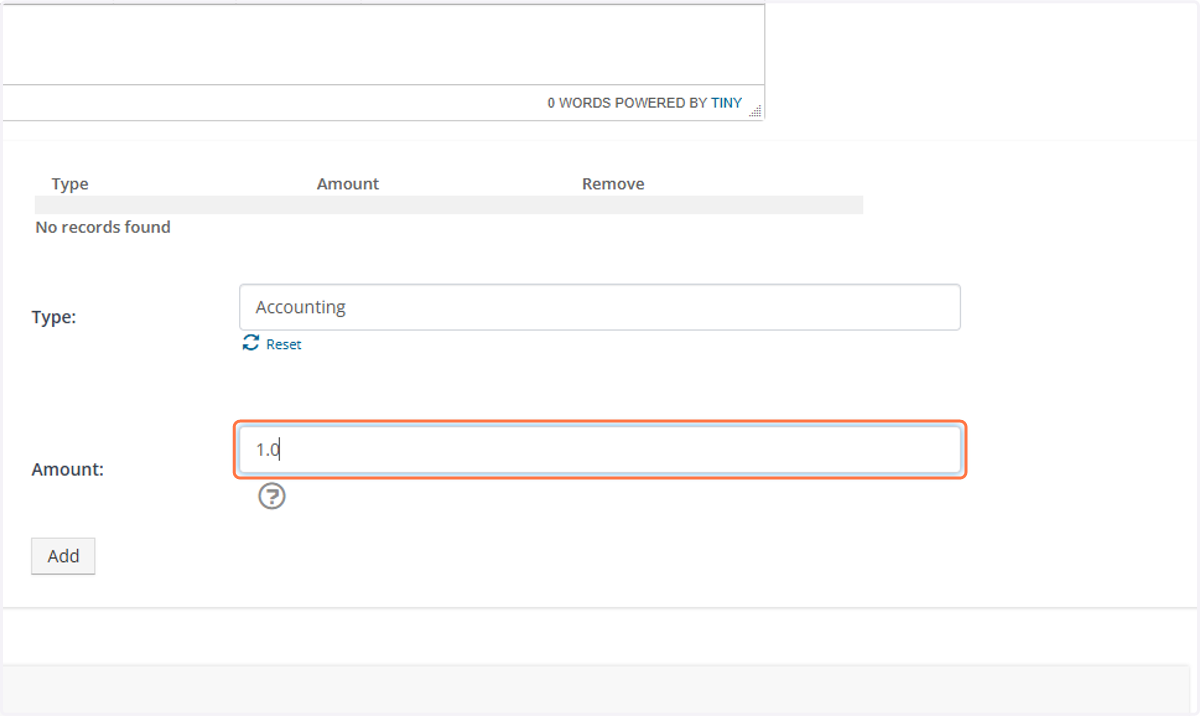Image resolution: width=1200 pixels, height=716 pixels.
Task: Click the Reset link under Type
Action: point(283,344)
